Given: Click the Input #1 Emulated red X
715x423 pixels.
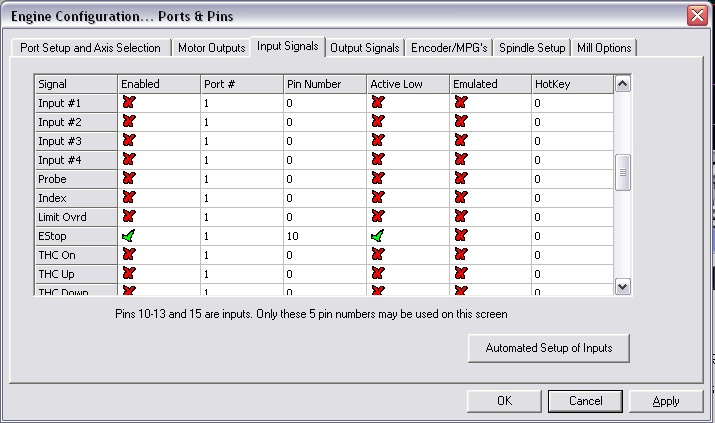Looking at the screenshot, I should [x=460, y=103].
